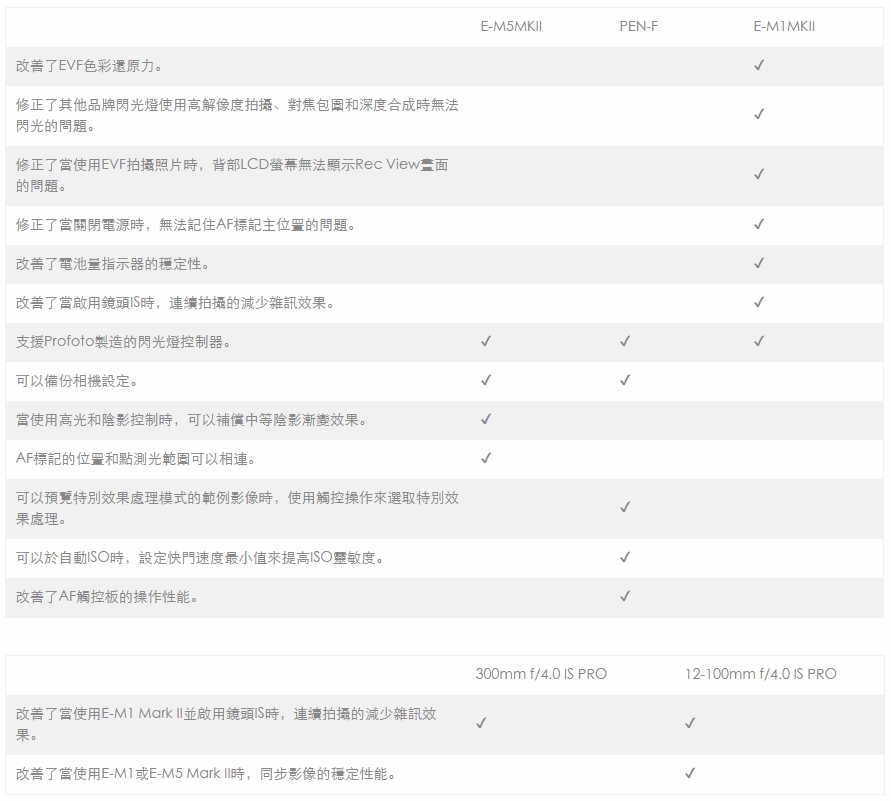Select the row about 特別效果處理模式 touch preview

click(237, 508)
